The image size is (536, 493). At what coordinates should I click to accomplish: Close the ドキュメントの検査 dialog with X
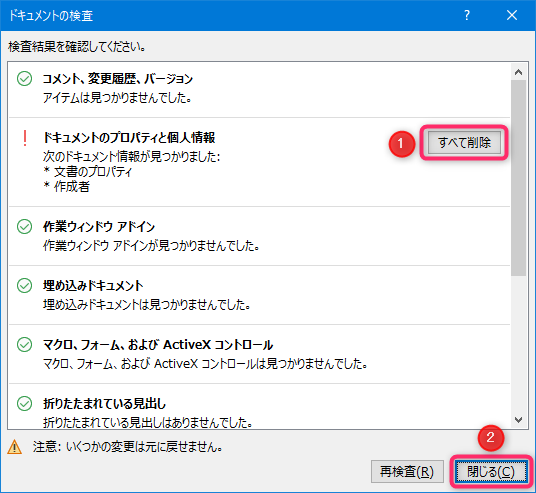[512, 15]
